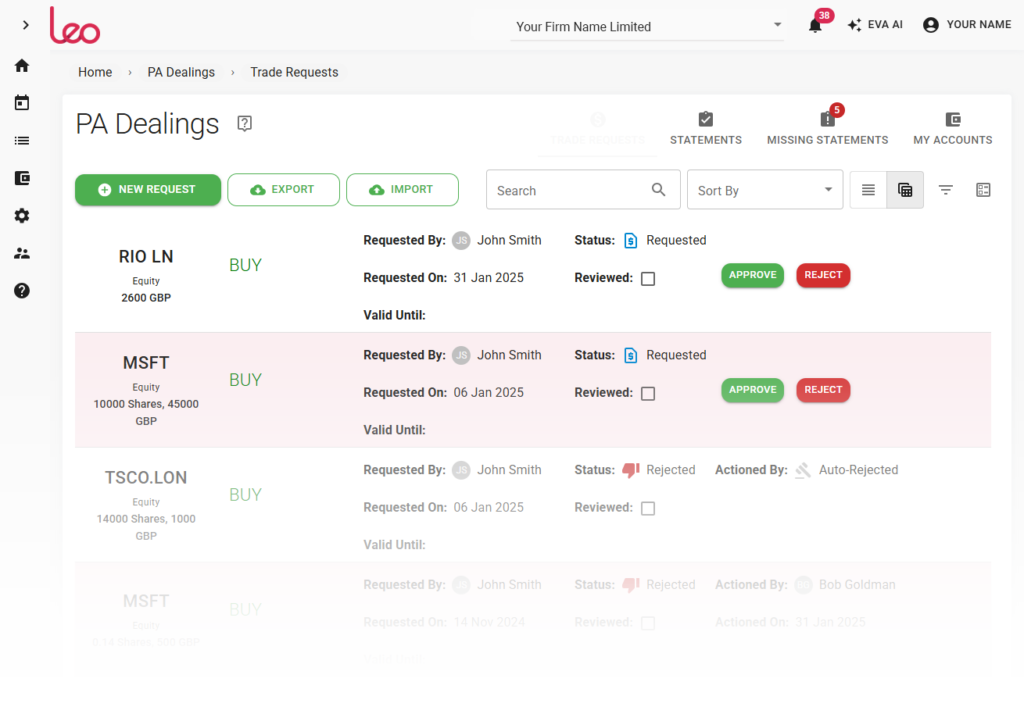This screenshot has height=714, width=1024.
Task: Switch to the Statements tab
Action: (705, 127)
